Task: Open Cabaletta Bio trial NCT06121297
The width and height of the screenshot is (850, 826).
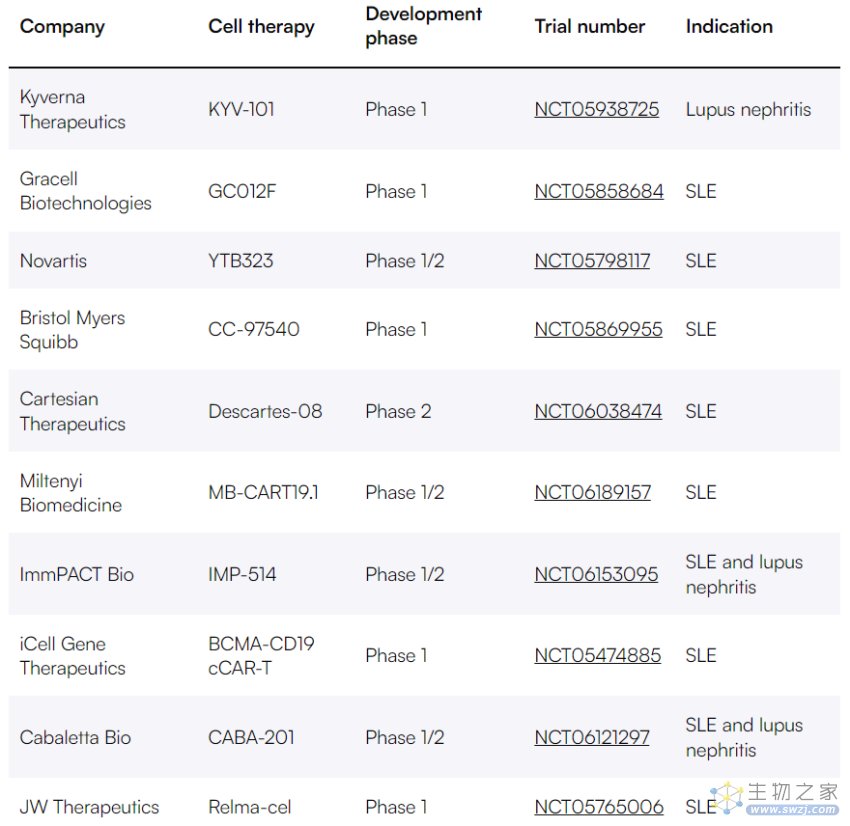Action: point(591,737)
